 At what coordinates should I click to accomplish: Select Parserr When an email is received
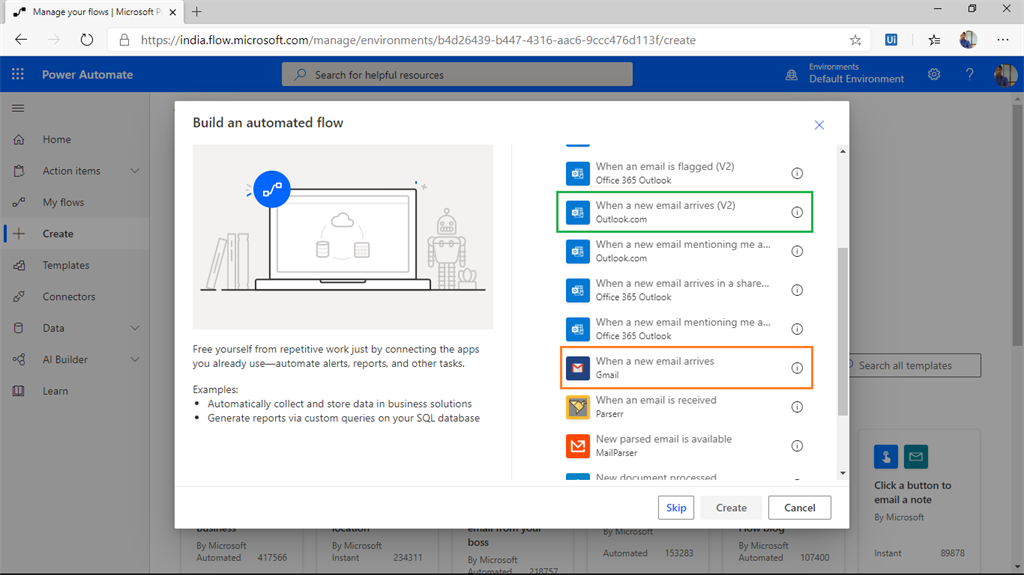(x=686, y=406)
